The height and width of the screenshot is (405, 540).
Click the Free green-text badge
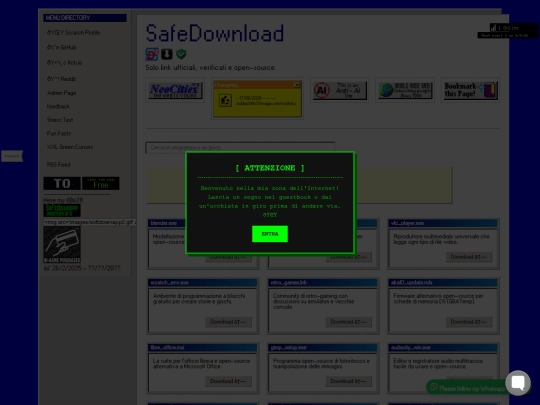click(101, 183)
